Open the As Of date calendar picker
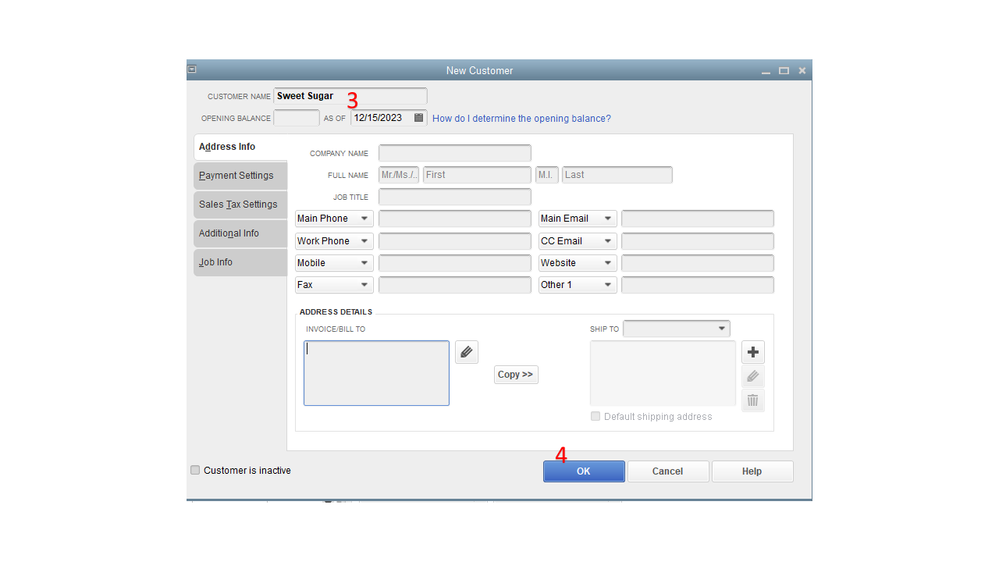 [419, 118]
